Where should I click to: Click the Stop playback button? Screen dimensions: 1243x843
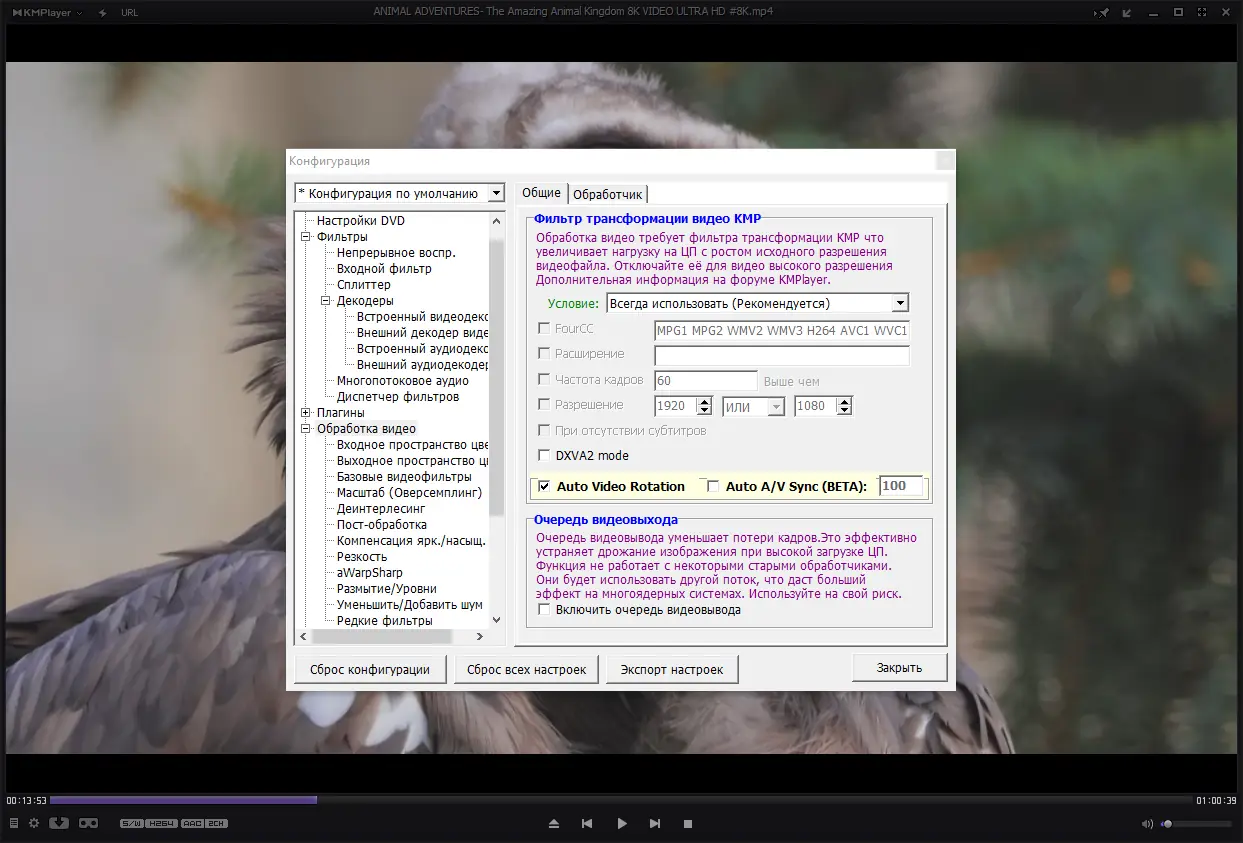click(x=688, y=824)
